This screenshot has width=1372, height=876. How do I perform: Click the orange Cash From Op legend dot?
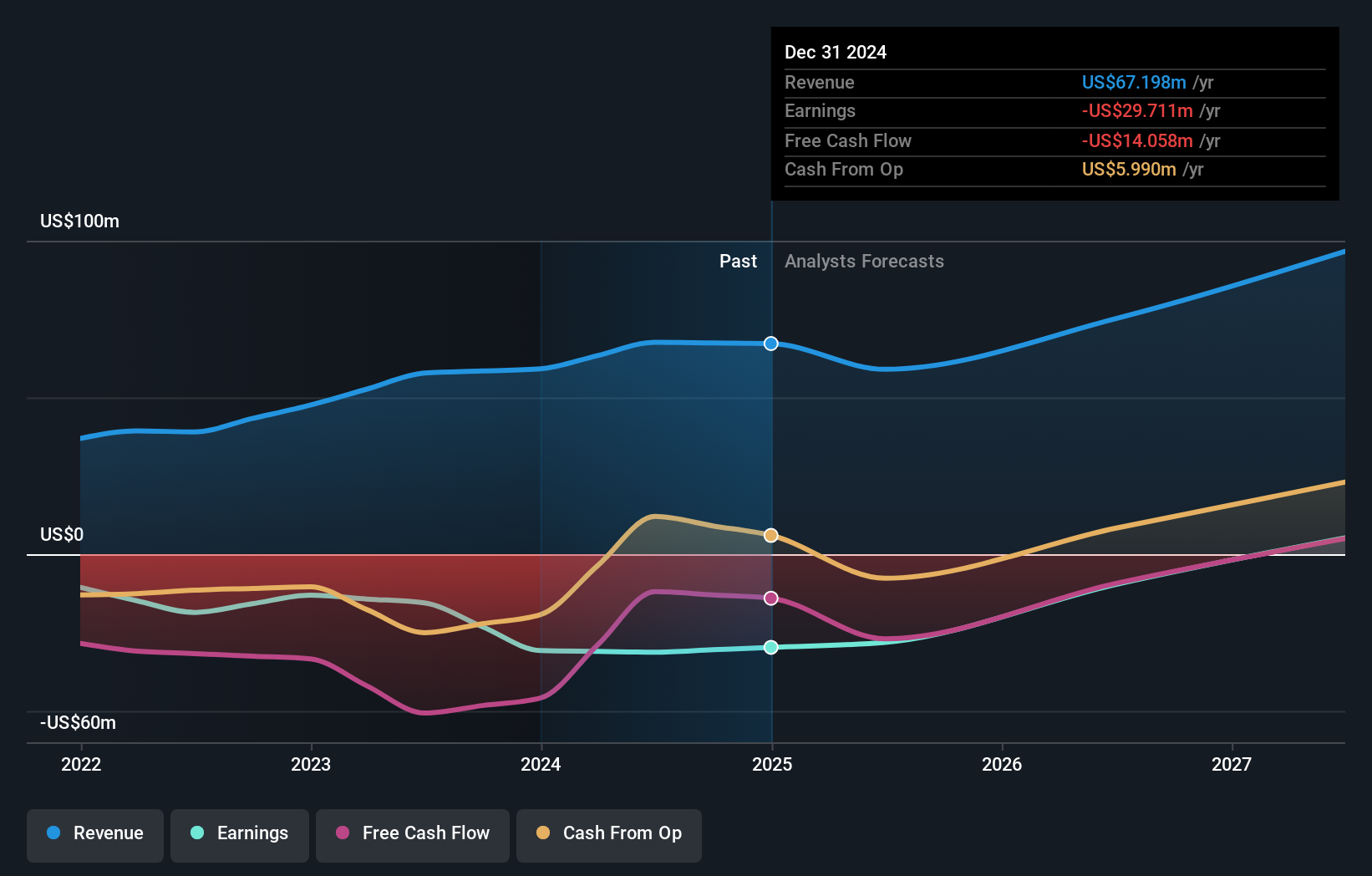coord(545,833)
